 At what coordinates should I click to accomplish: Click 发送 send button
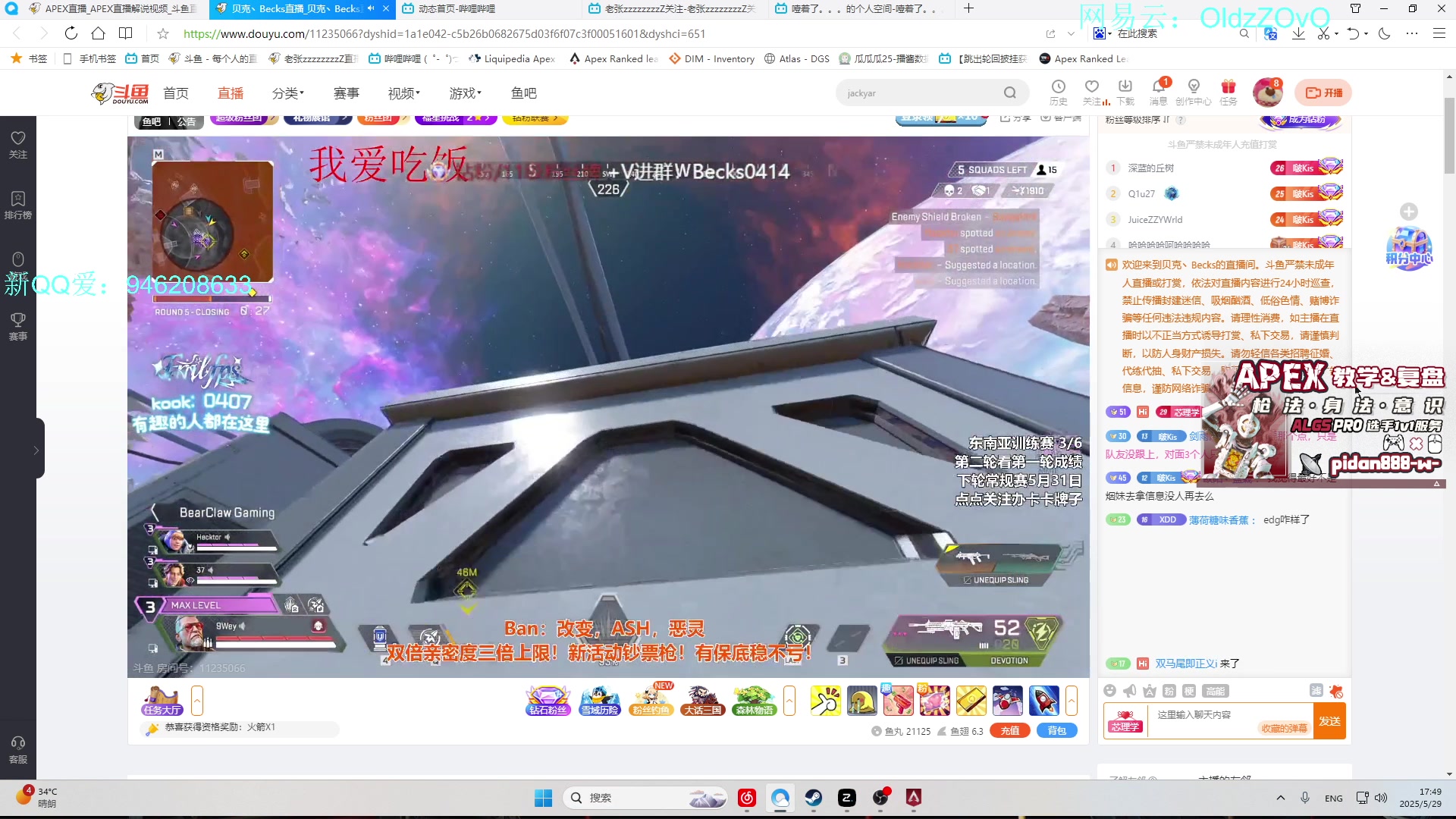pos(1329,721)
